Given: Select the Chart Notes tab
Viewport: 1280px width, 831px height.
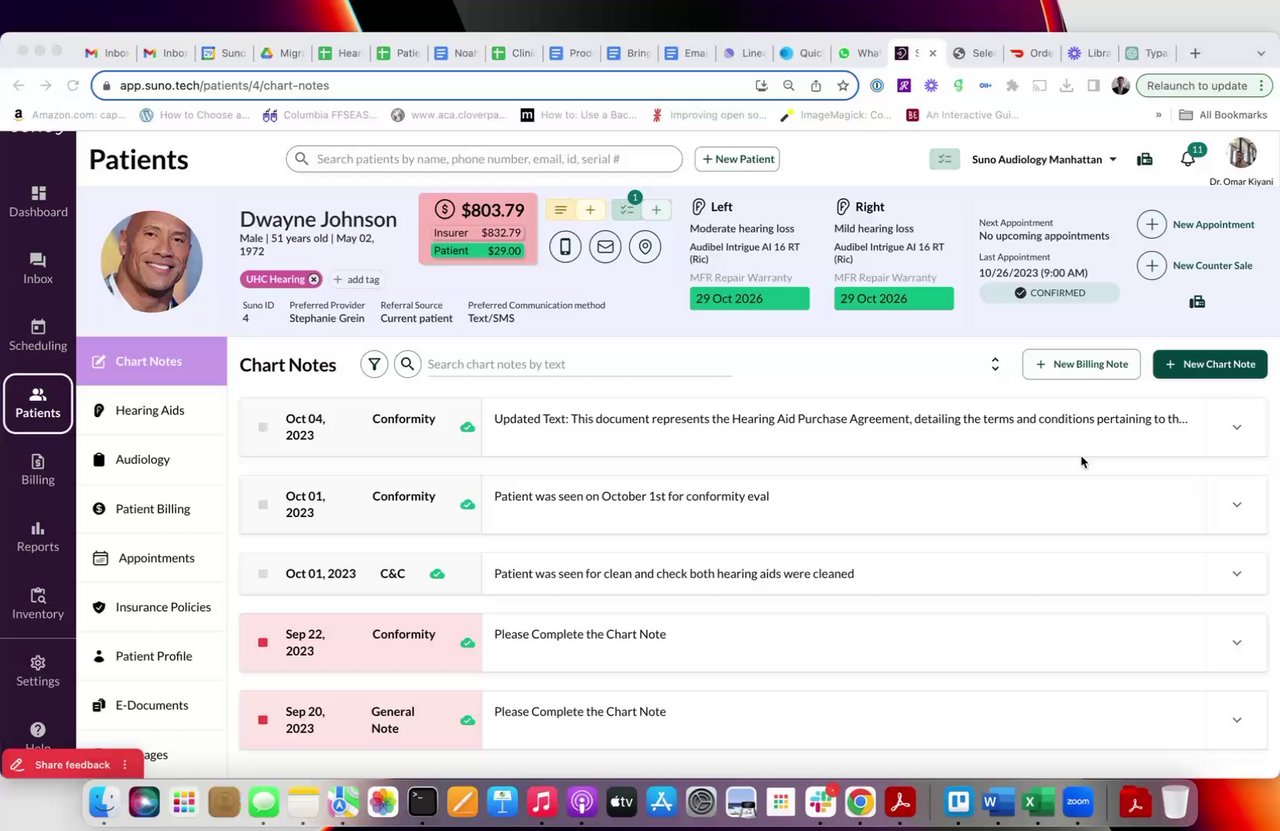Looking at the screenshot, I should [x=151, y=361].
